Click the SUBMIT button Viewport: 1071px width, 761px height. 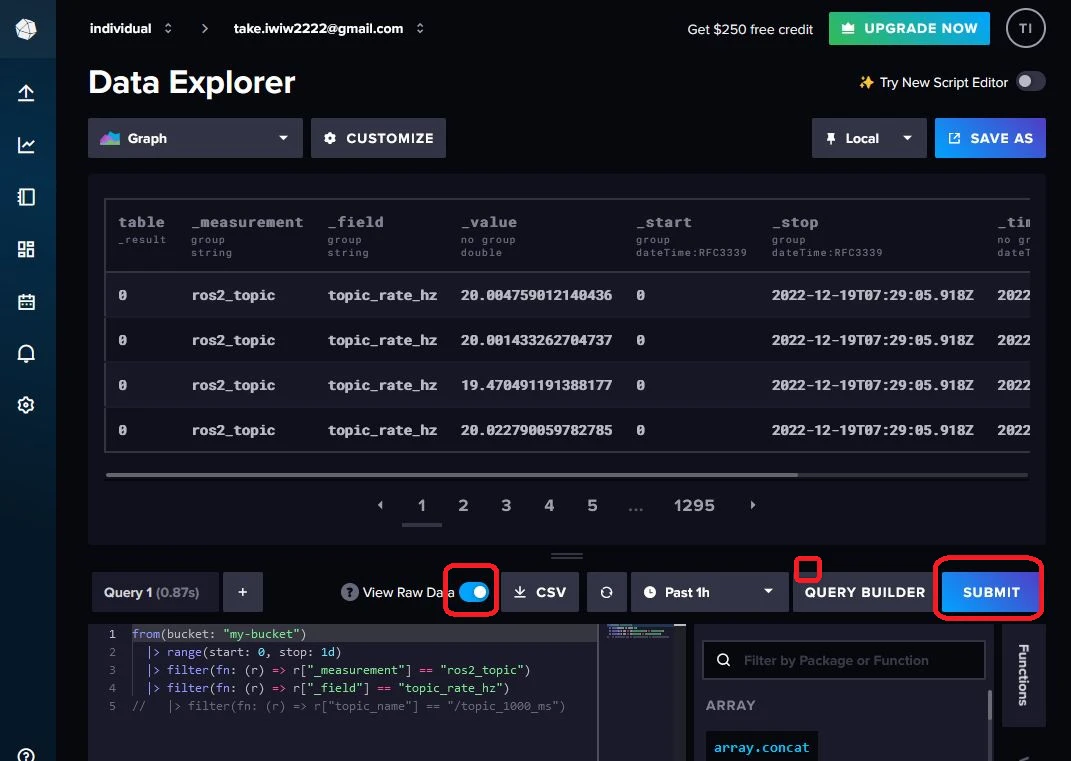991,592
